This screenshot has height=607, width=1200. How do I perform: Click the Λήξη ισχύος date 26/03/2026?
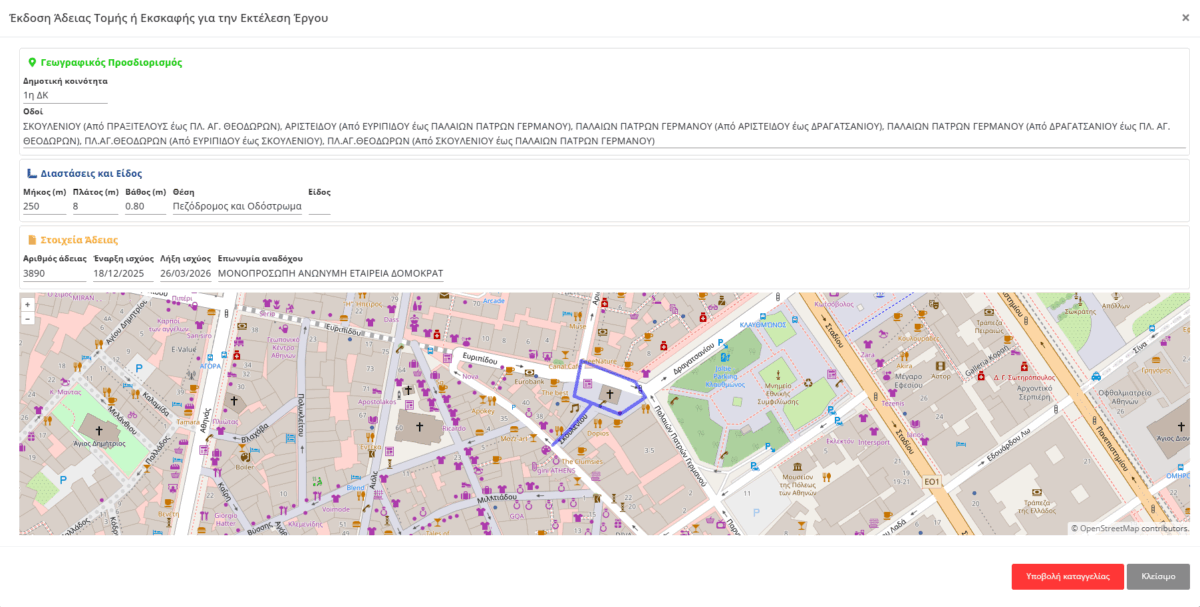point(185,273)
